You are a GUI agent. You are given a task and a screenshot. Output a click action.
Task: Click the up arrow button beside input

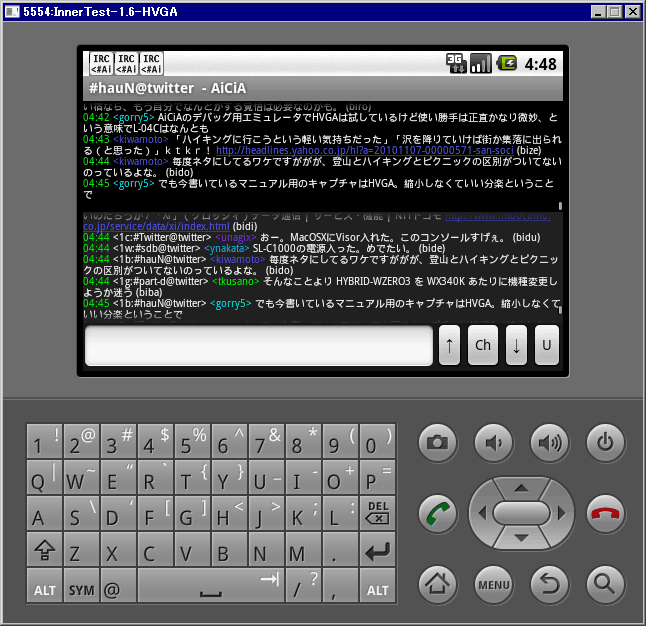click(450, 345)
